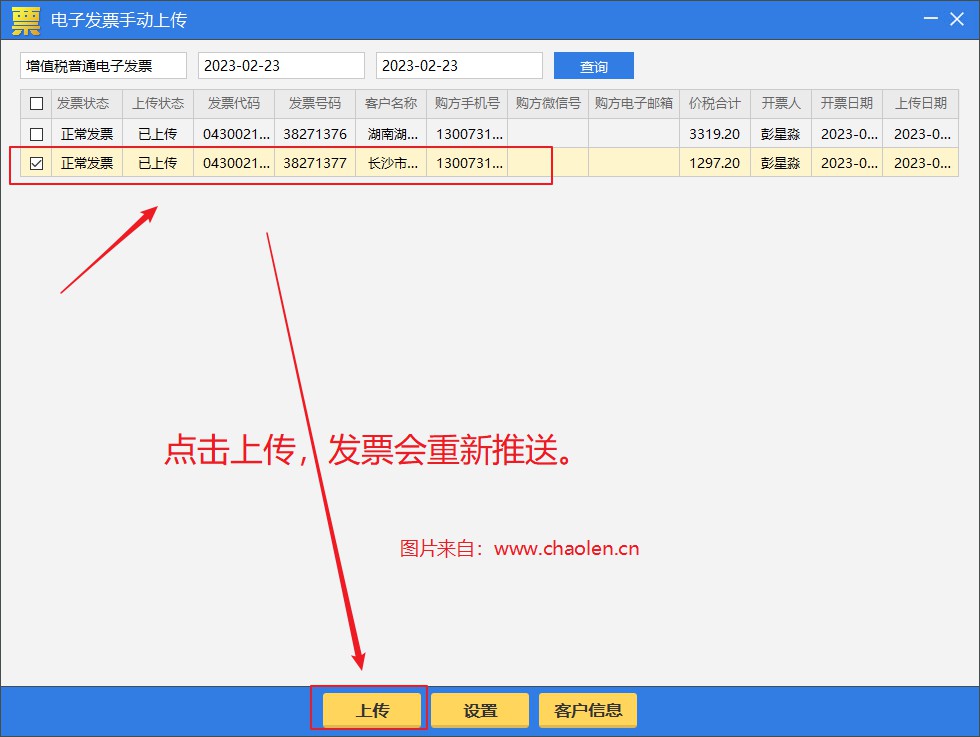Click the 价税合计 column header
Screen dimensions: 980x737
pos(715,103)
